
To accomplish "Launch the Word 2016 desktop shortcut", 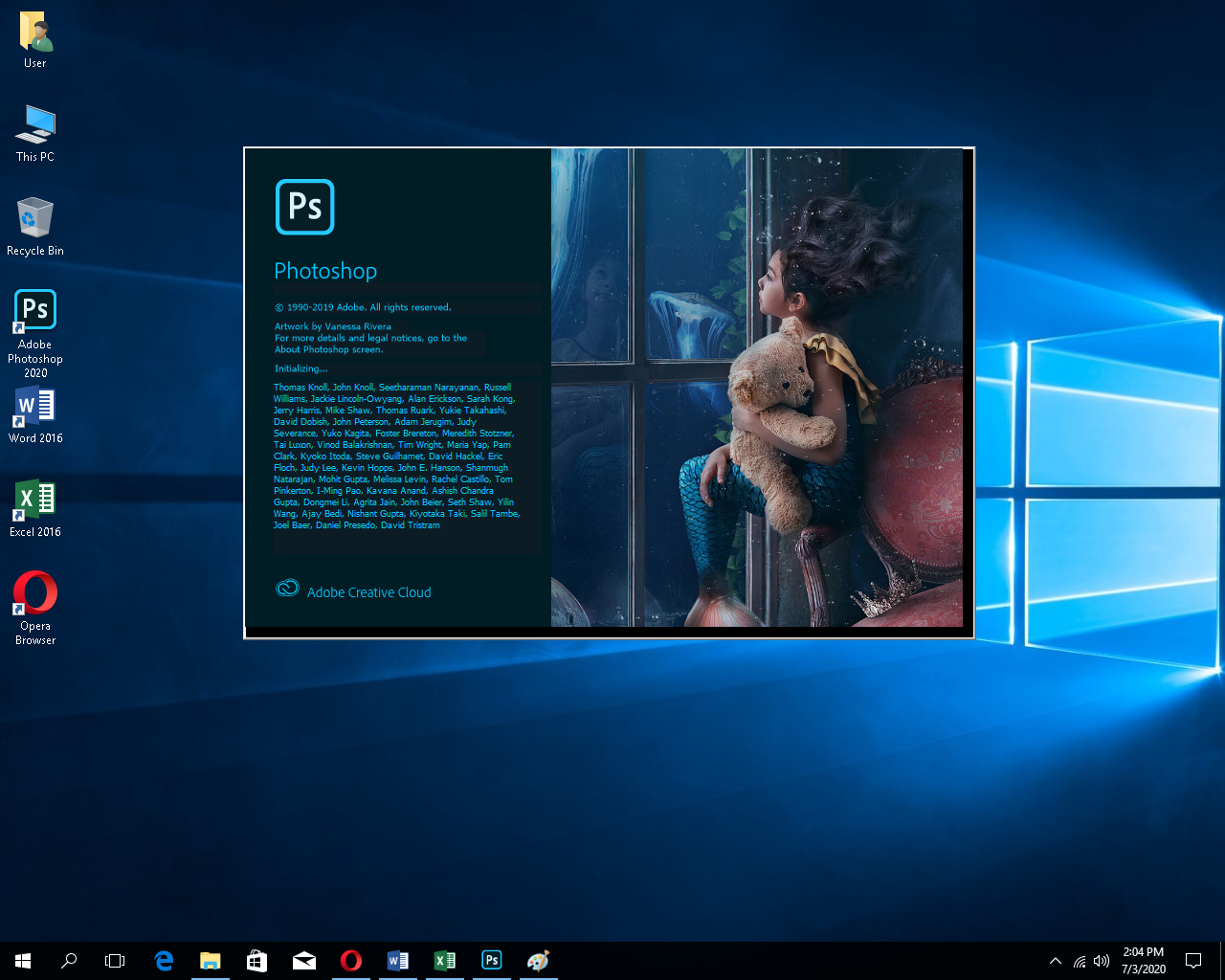I will (35, 407).
